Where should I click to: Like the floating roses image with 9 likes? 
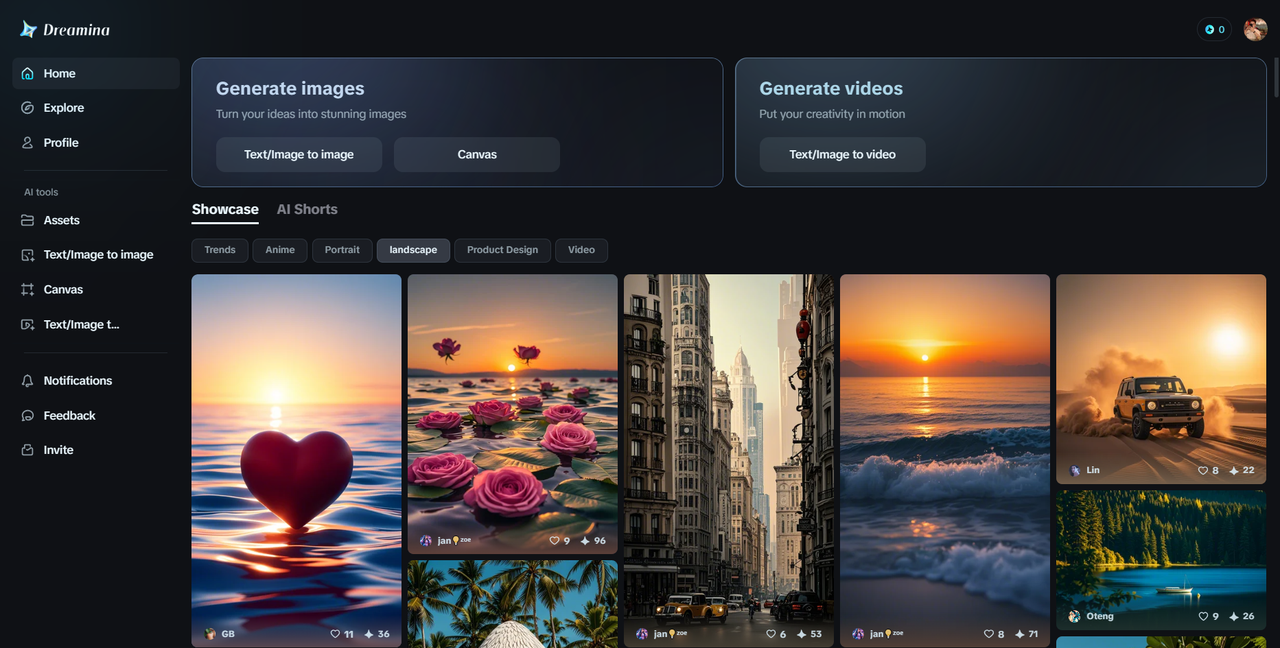(x=554, y=541)
